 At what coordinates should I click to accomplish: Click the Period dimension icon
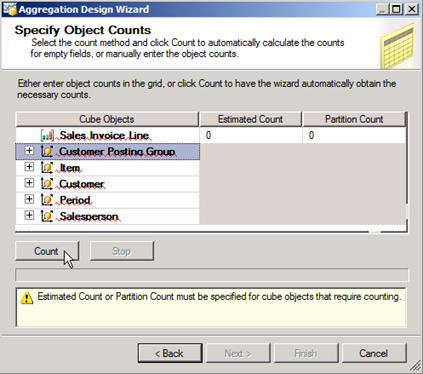click(x=47, y=200)
